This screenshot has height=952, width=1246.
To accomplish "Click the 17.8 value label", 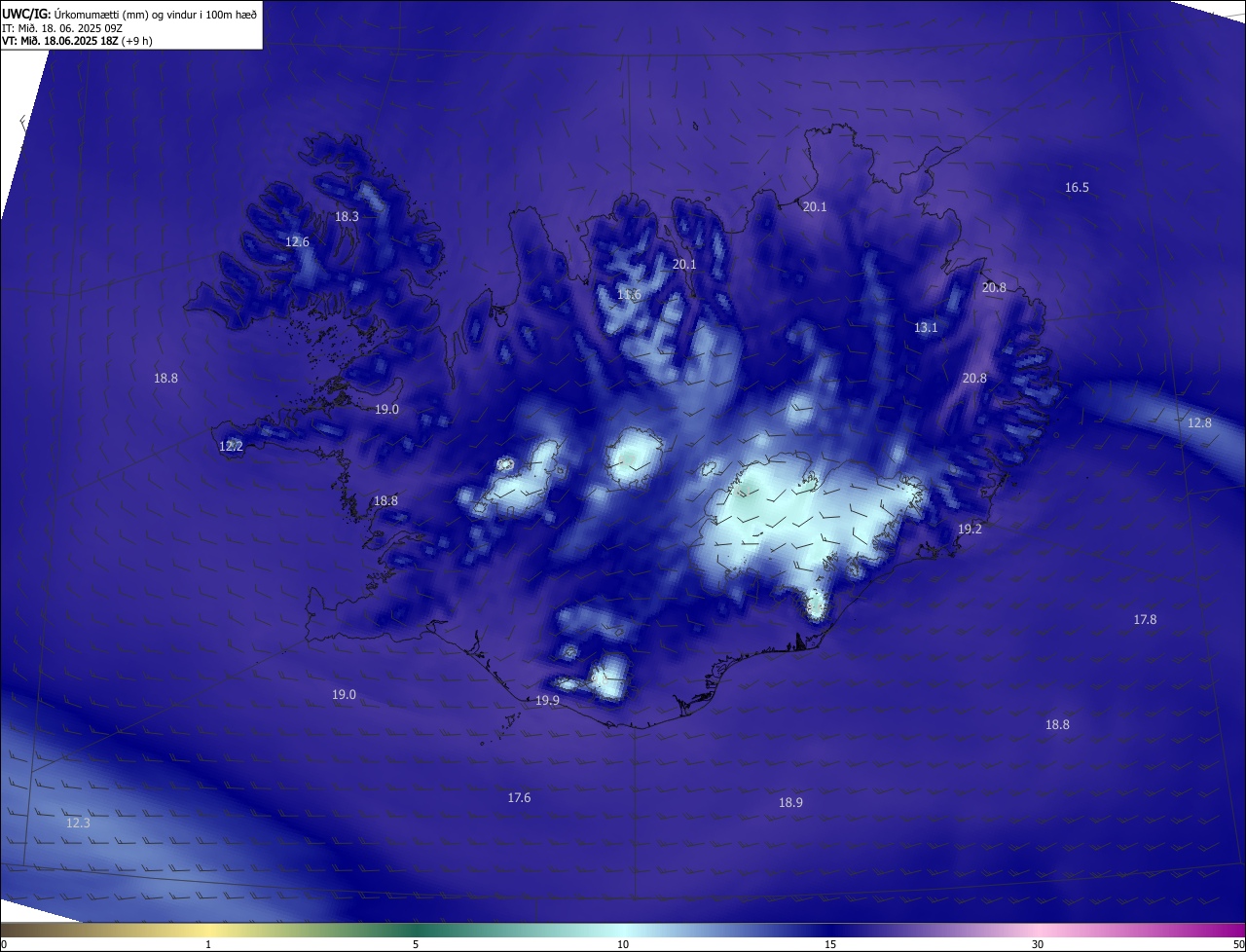I will (1145, 620).
